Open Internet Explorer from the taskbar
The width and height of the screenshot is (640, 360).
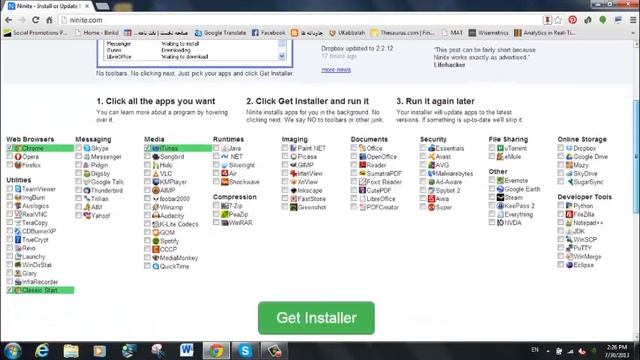tap(42, 351)
